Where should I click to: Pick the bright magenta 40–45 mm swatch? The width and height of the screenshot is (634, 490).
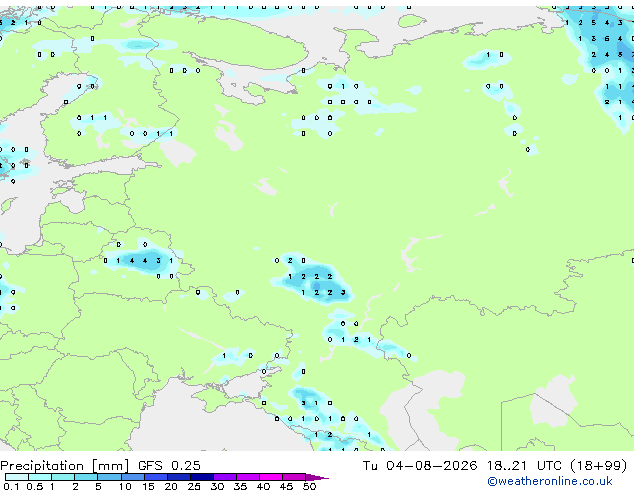271,477
